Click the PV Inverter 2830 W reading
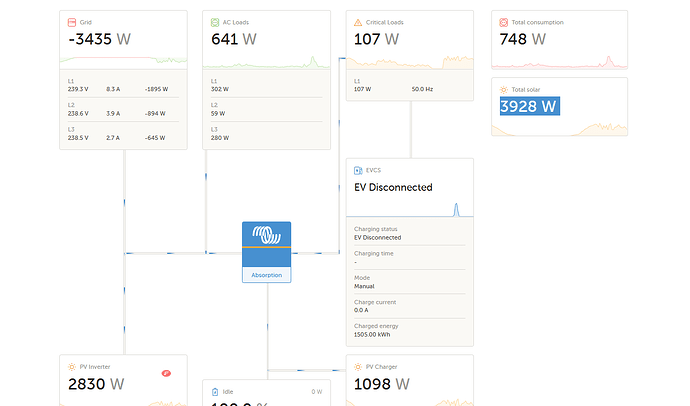This screenshot has height=406, width=690. [x=96, y=384]
